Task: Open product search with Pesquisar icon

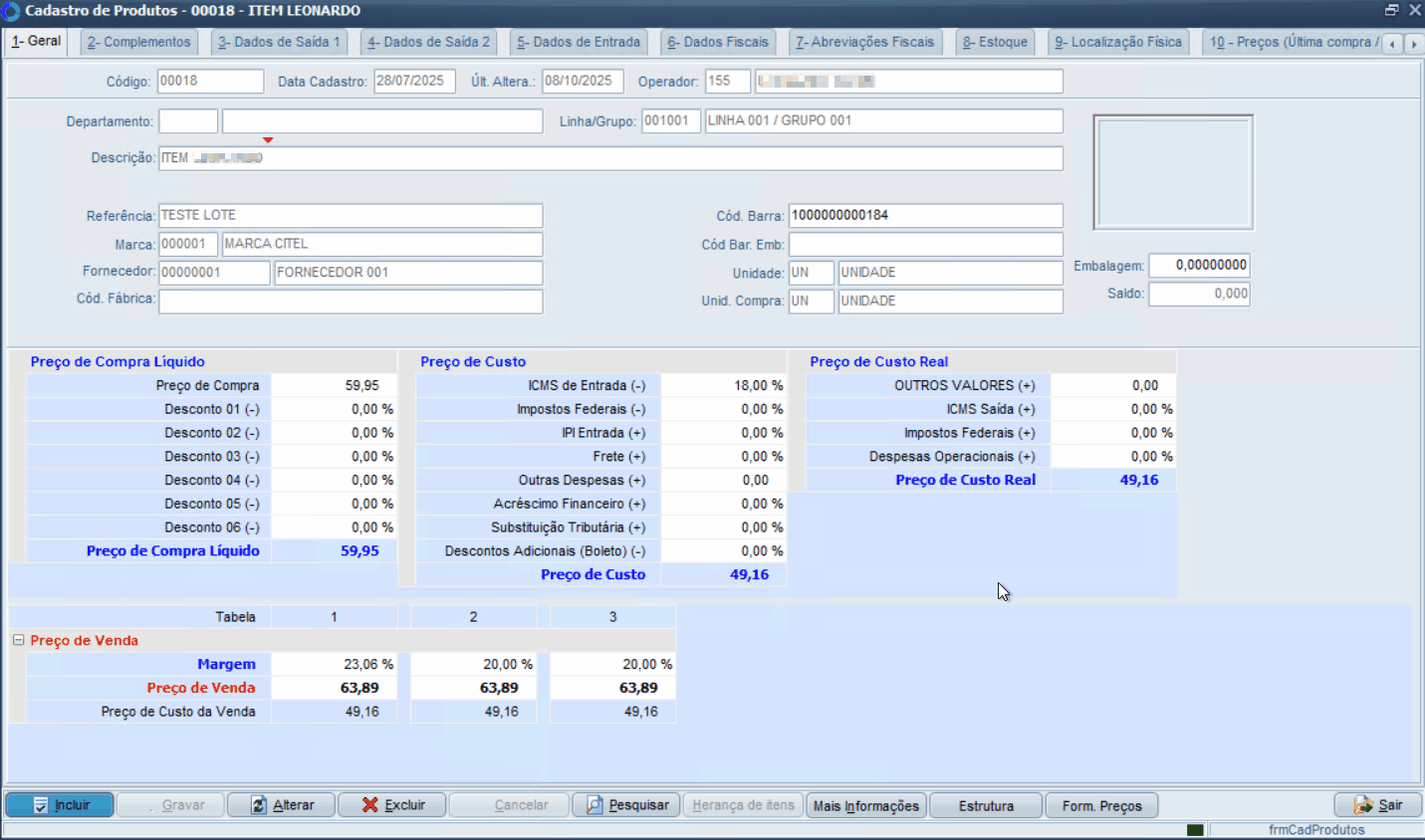Action: coord(594,805)
